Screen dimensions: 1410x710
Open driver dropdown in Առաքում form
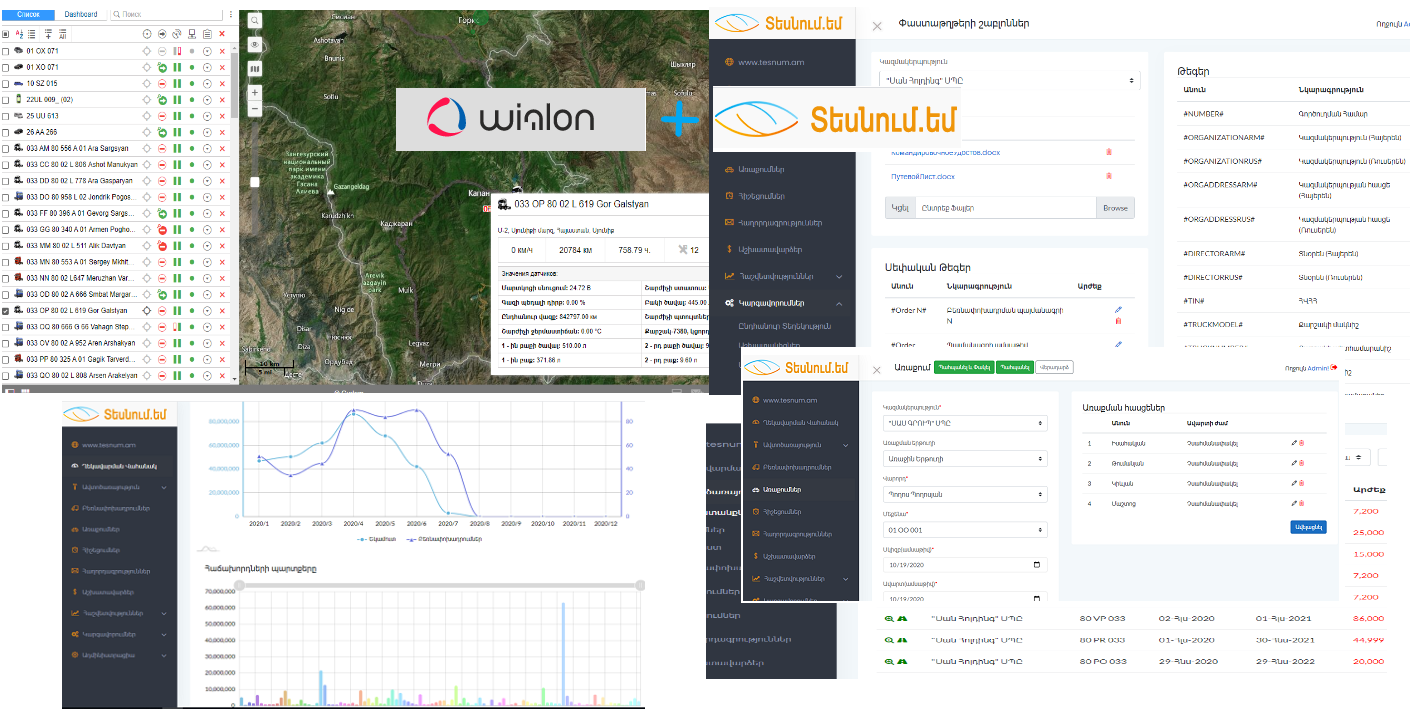coord(965,494)
